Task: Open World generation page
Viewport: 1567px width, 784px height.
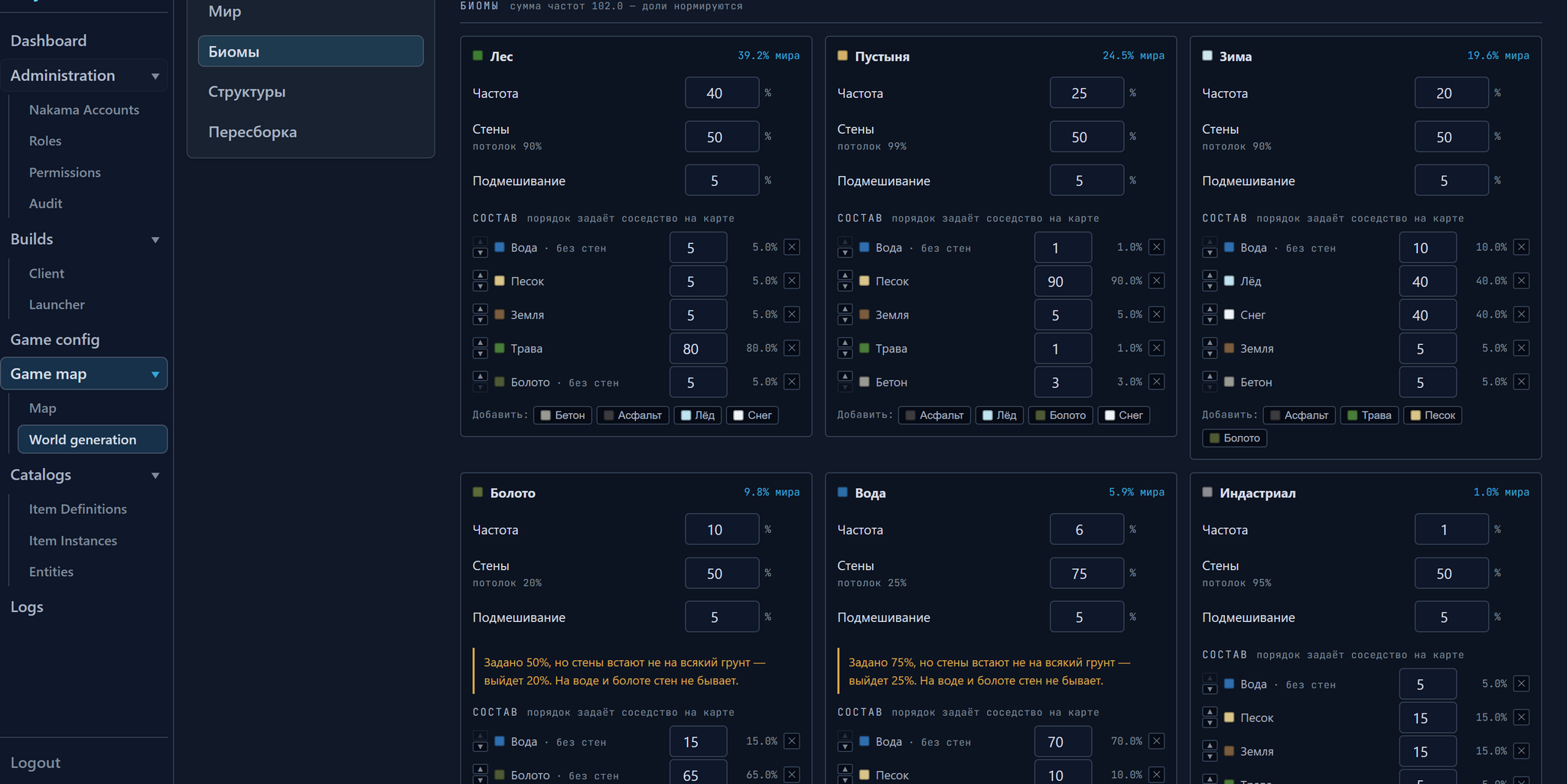Action: pyautogui.click(x=93, y=439)
